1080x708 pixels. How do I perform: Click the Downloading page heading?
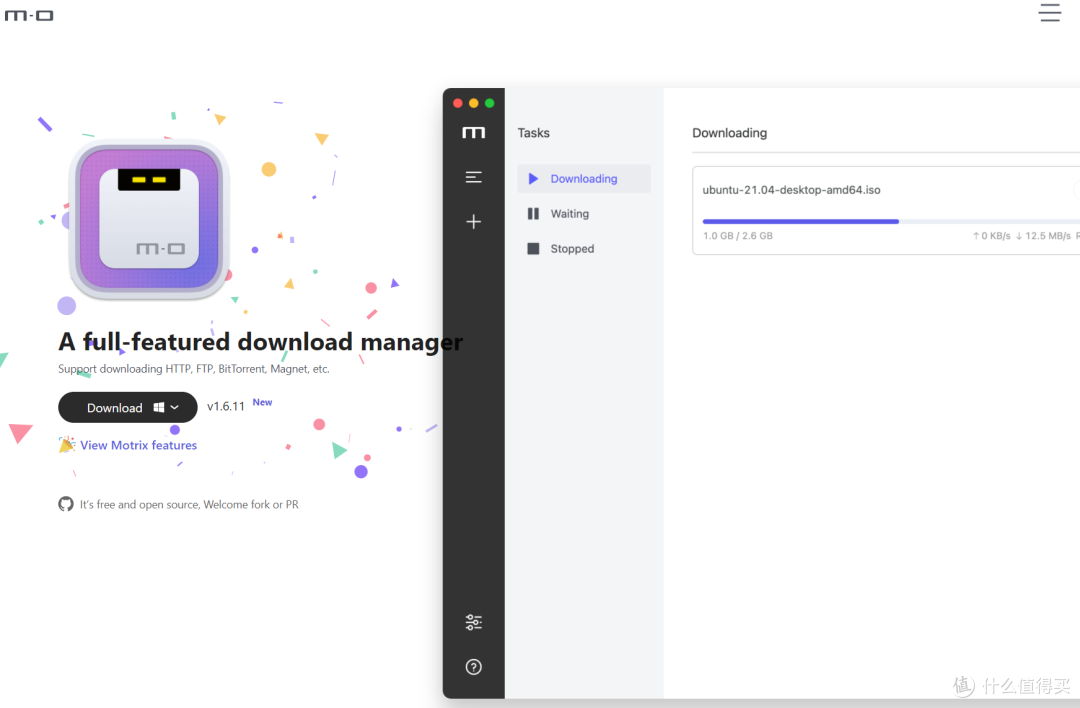[729, 133]
